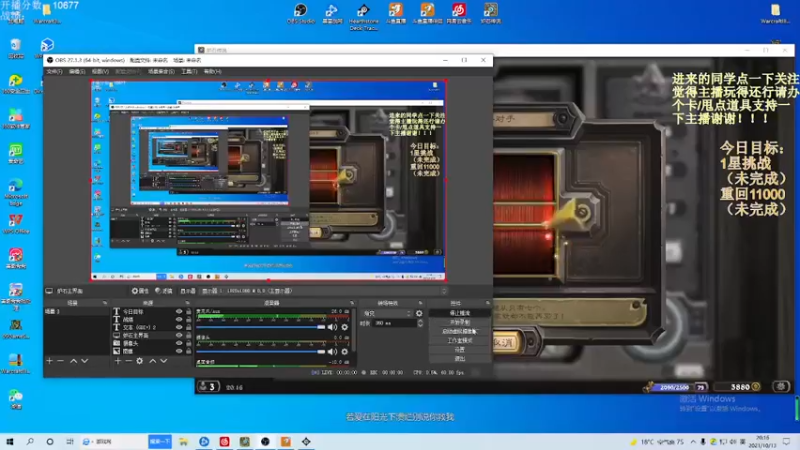Viewport: 800px width, 450px height.
Task: Pop out the 混音器 dock panel
Action: click(x=352, y=303)
